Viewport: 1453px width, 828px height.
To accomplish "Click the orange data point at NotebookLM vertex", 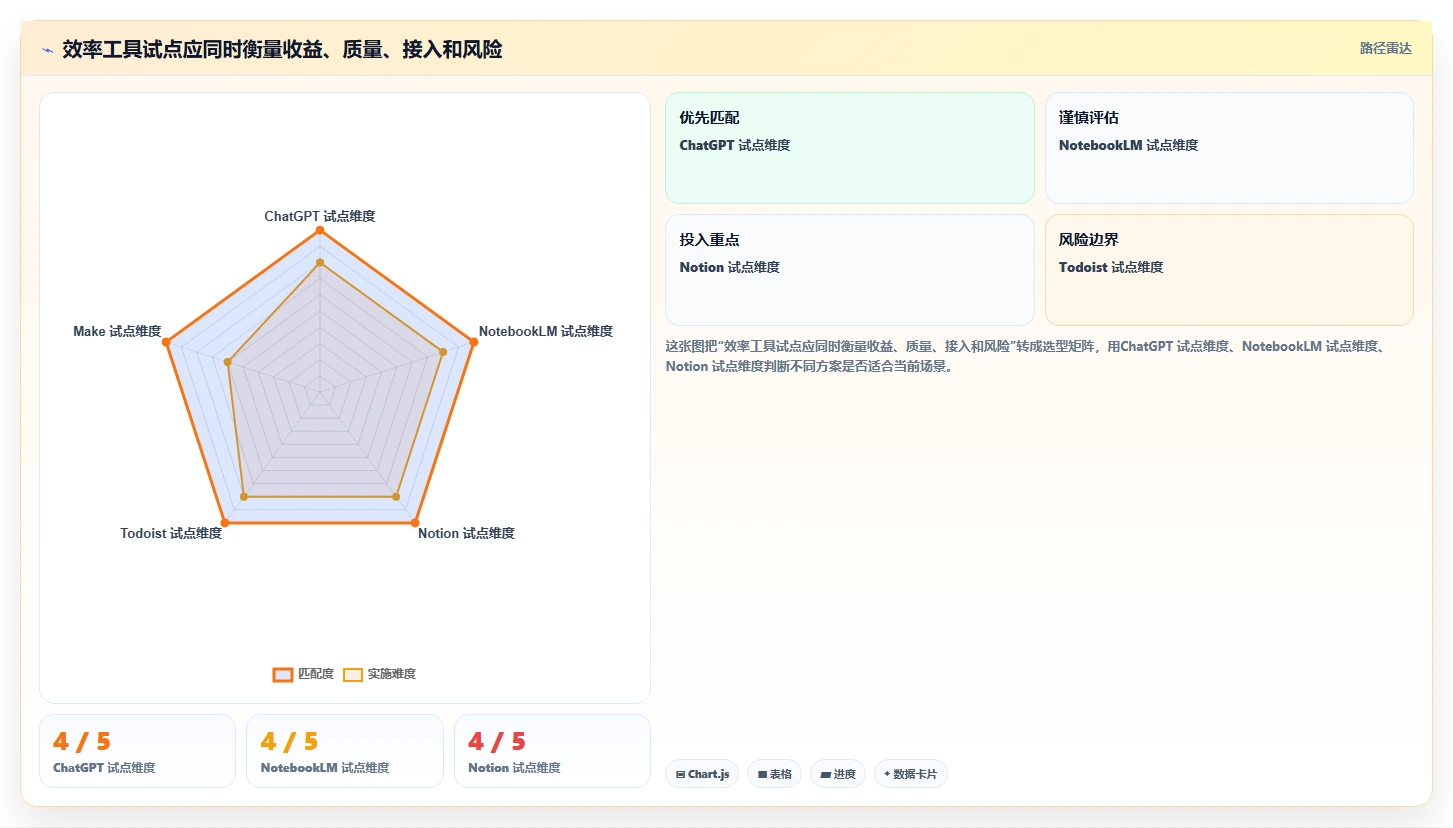I will pyautogui.click(x=473, y=342).
